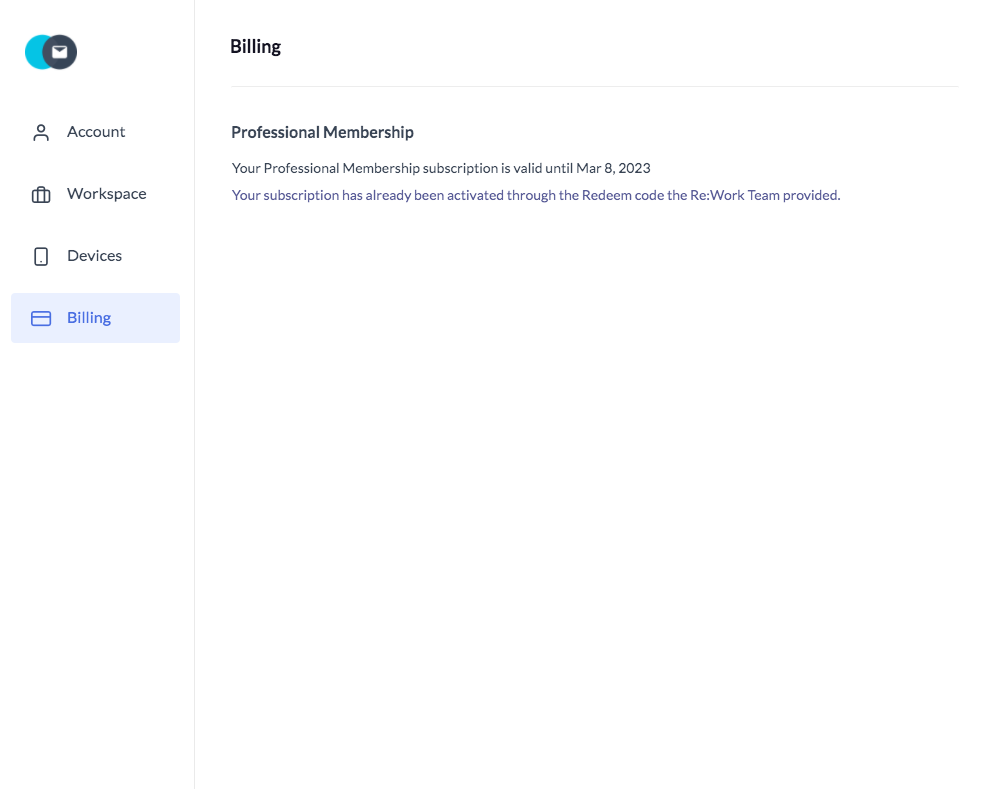Go to the Workspace section
The height and width of the screenshot is (789, 988).
106,193
